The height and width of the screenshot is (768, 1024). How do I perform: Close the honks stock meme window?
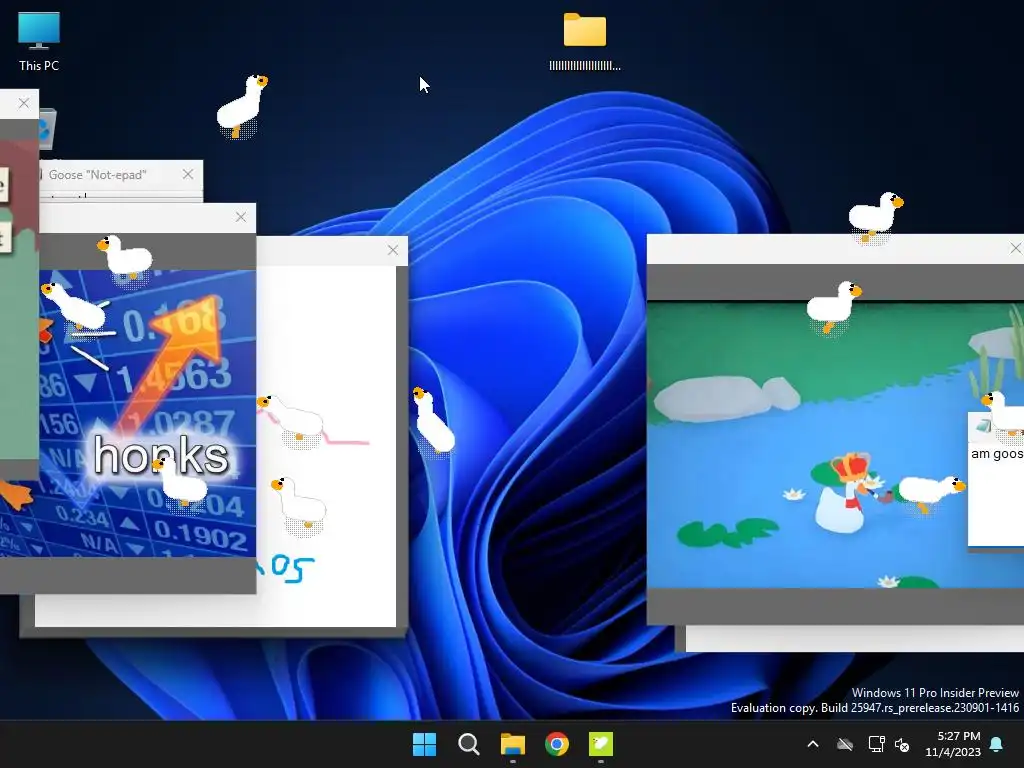[x=241, y=217]
